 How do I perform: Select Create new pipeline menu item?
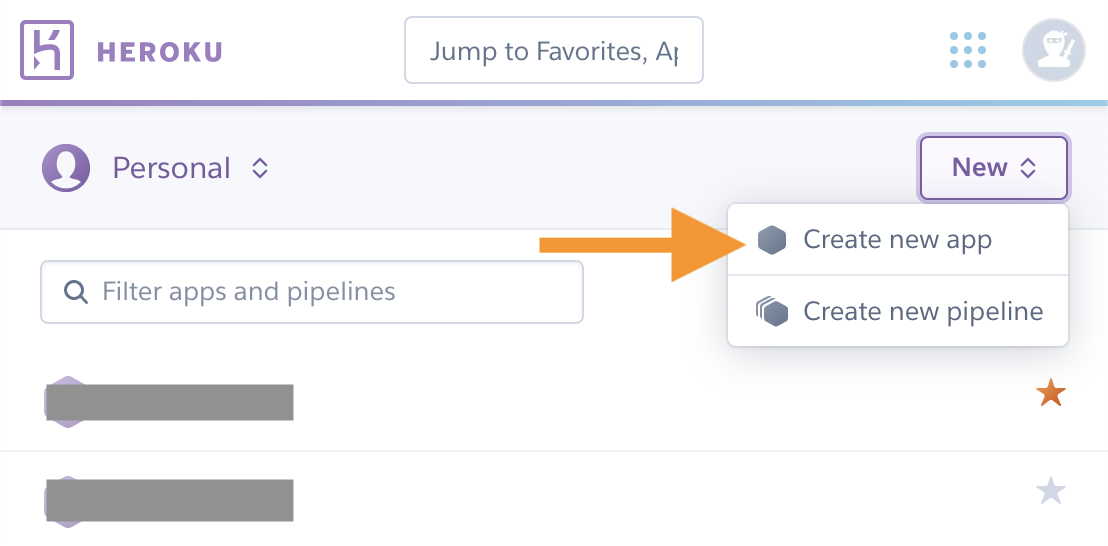click(x=897, y=311)
